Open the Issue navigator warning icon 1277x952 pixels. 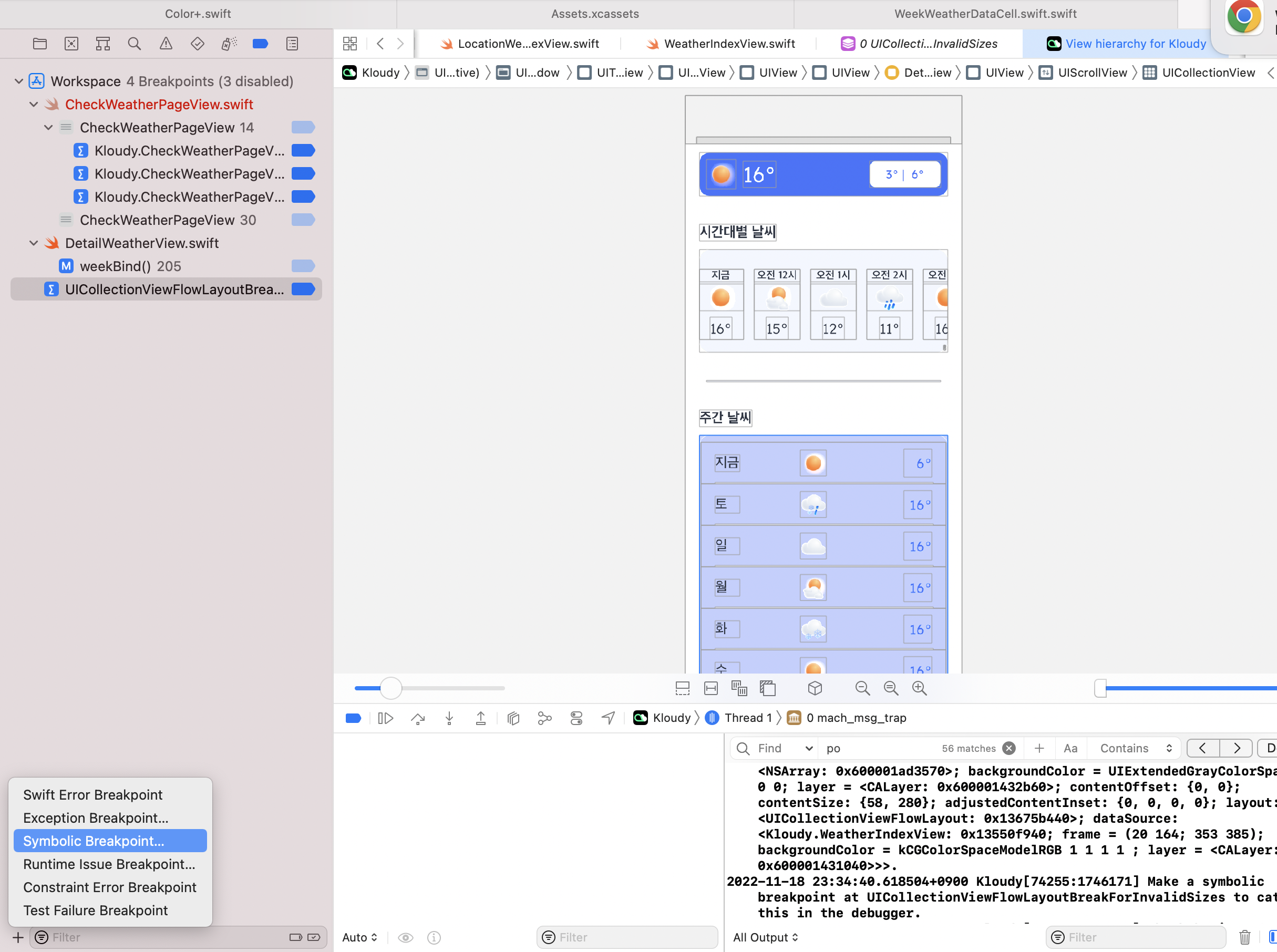pos(166,44)
